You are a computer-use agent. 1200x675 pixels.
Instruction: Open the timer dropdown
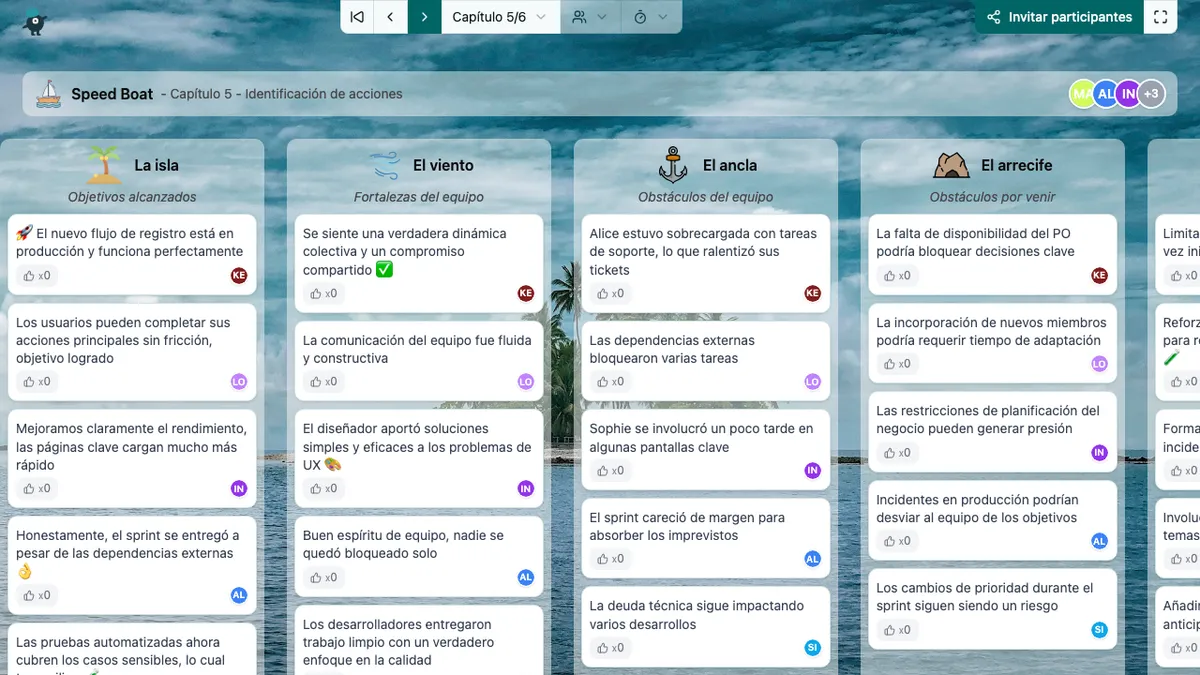click(x=650, y=17)
